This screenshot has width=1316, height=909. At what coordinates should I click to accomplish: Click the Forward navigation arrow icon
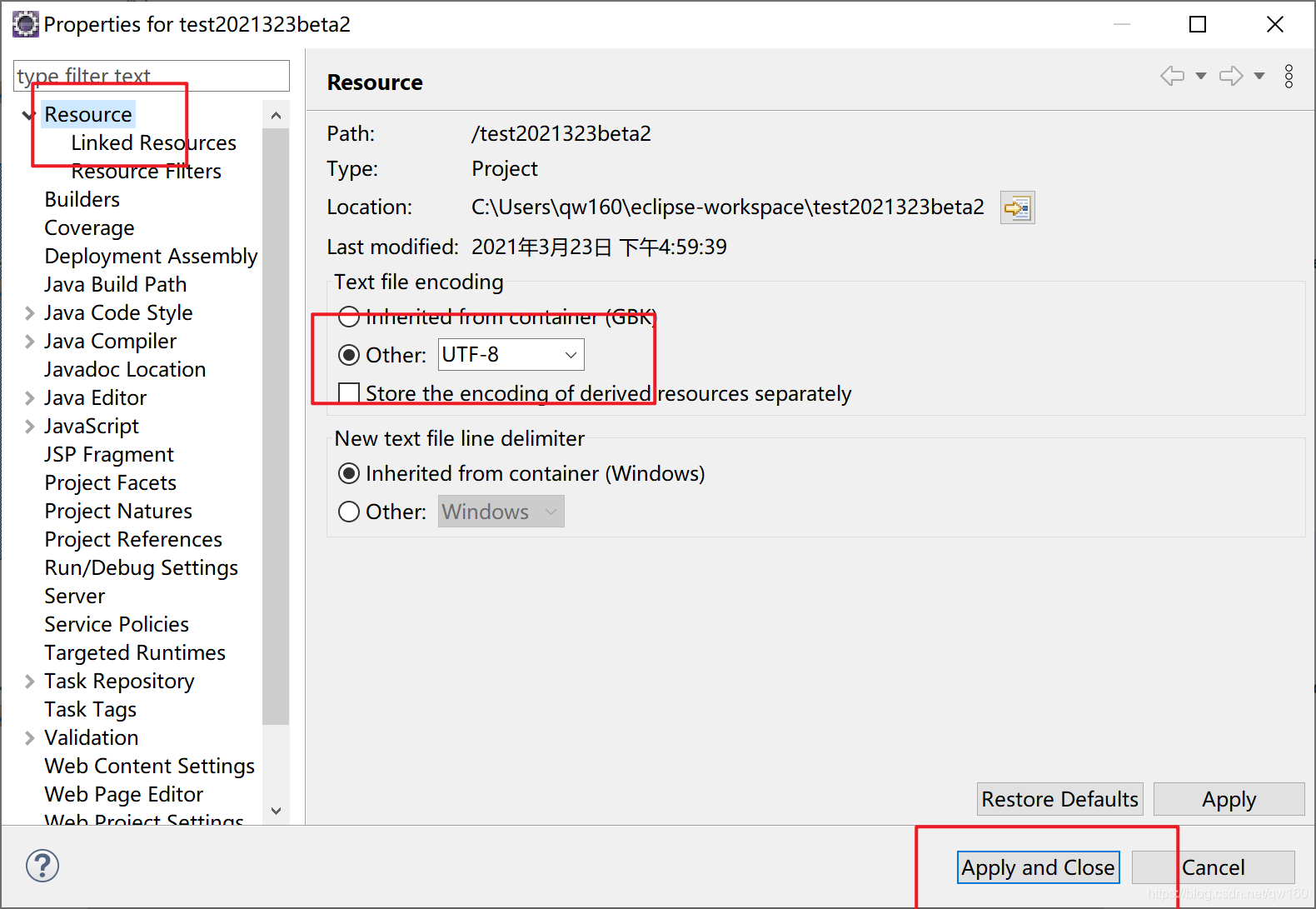[1231, 76]
